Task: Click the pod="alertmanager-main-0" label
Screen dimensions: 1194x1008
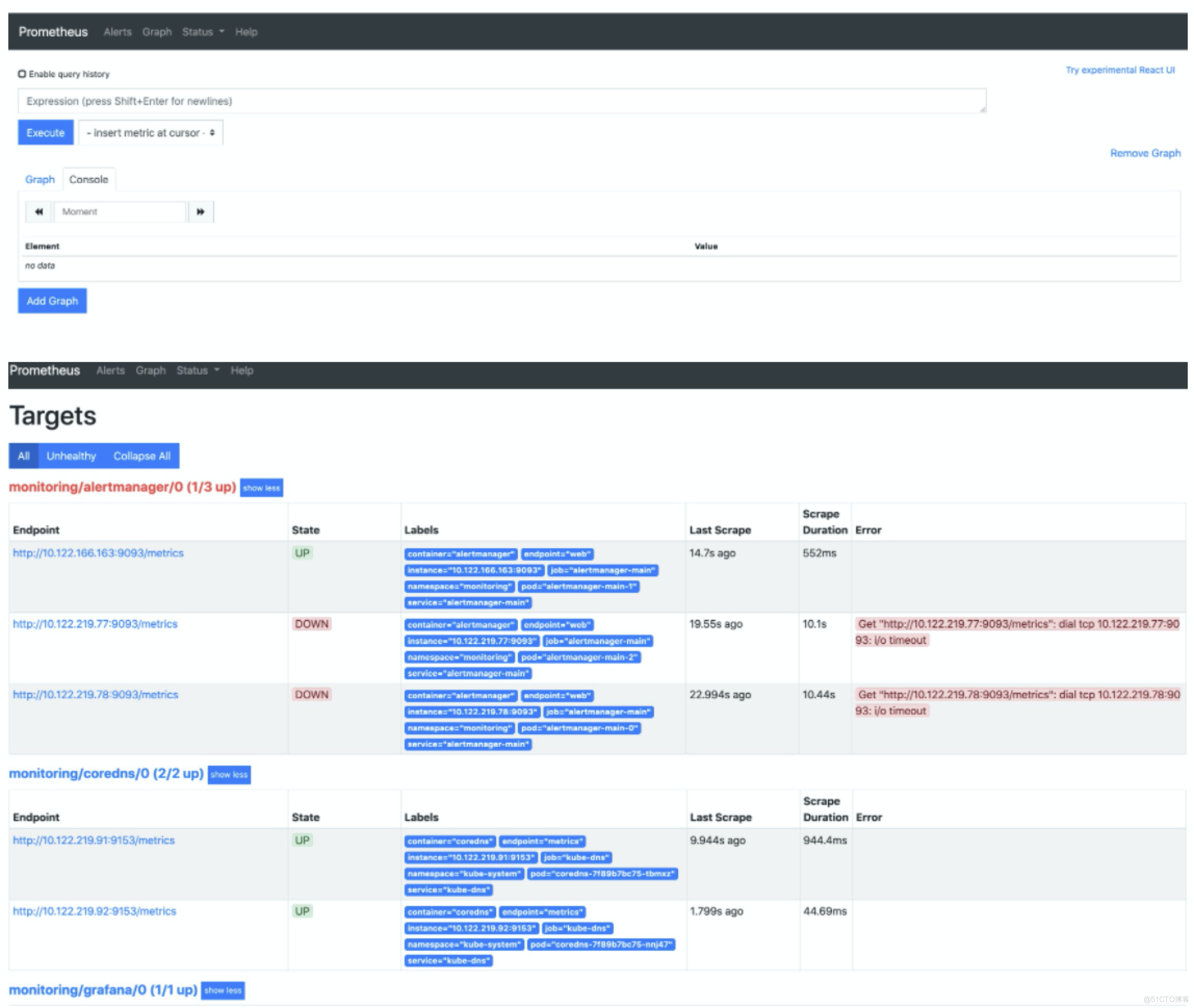Action: 579,729
